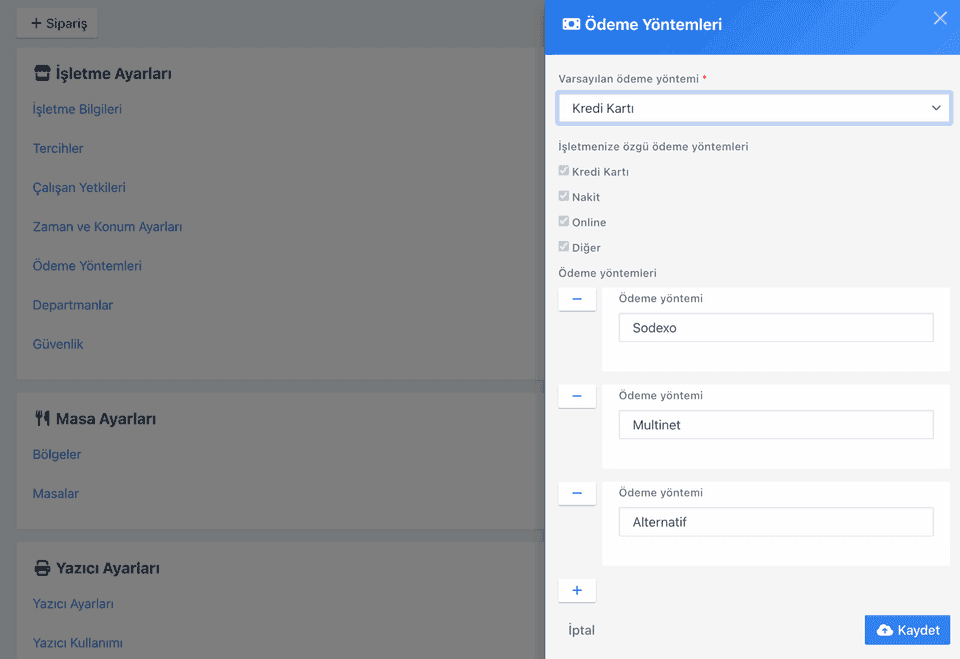Toggle the Online checkbox

coord(564,221)
